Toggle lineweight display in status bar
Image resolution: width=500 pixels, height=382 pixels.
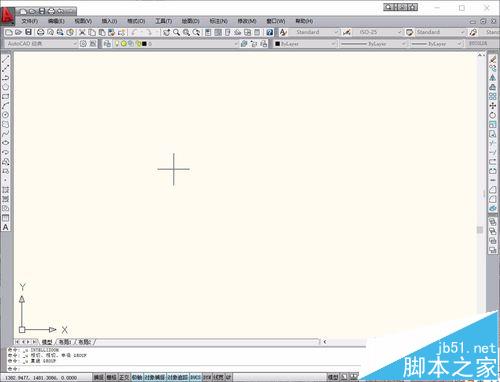[218, 377]
